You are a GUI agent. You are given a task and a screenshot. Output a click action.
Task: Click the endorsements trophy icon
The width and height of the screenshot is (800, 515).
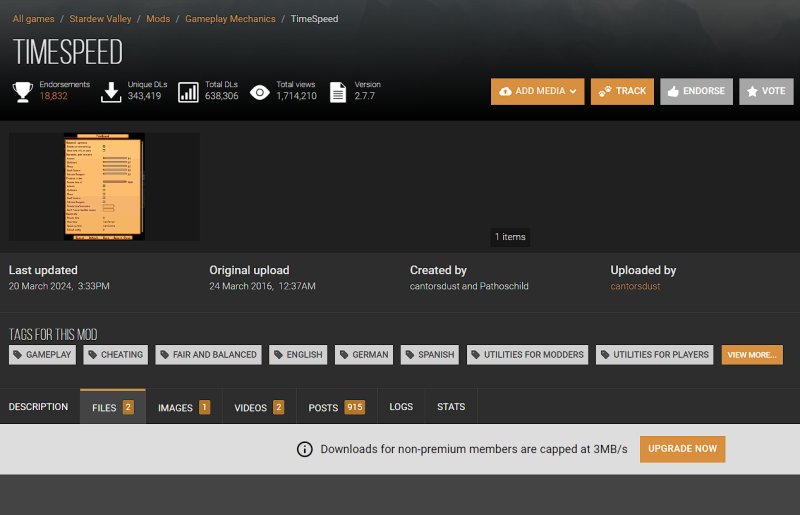point(22,92)
